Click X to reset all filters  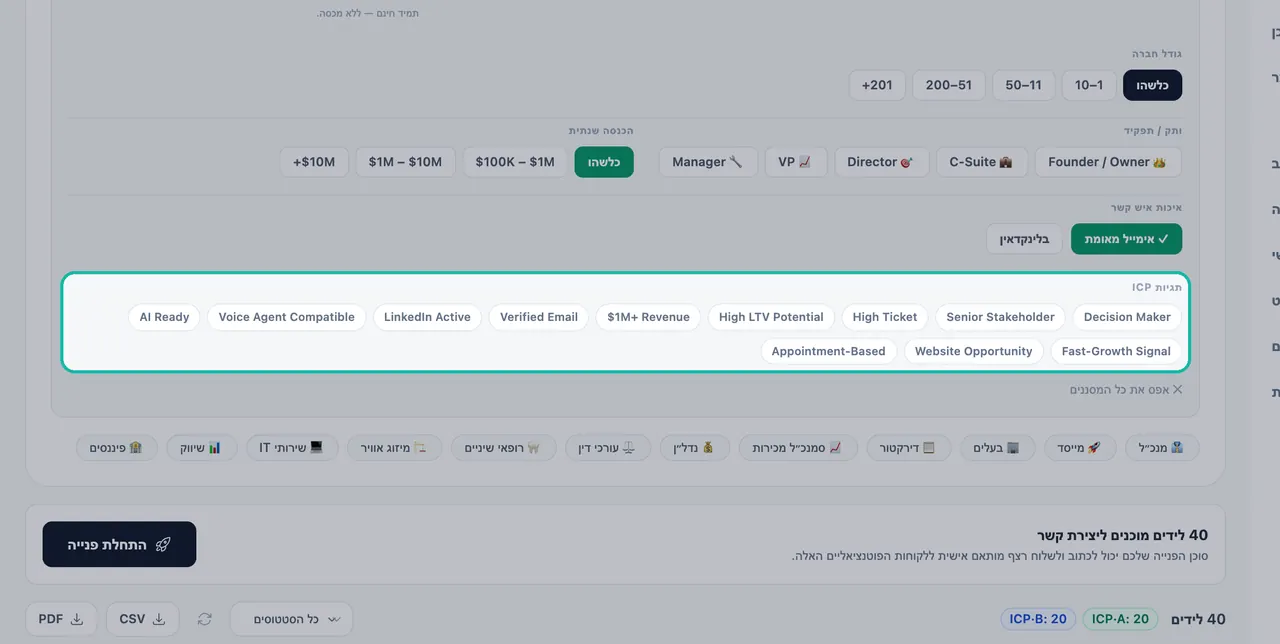point(1177,389)
